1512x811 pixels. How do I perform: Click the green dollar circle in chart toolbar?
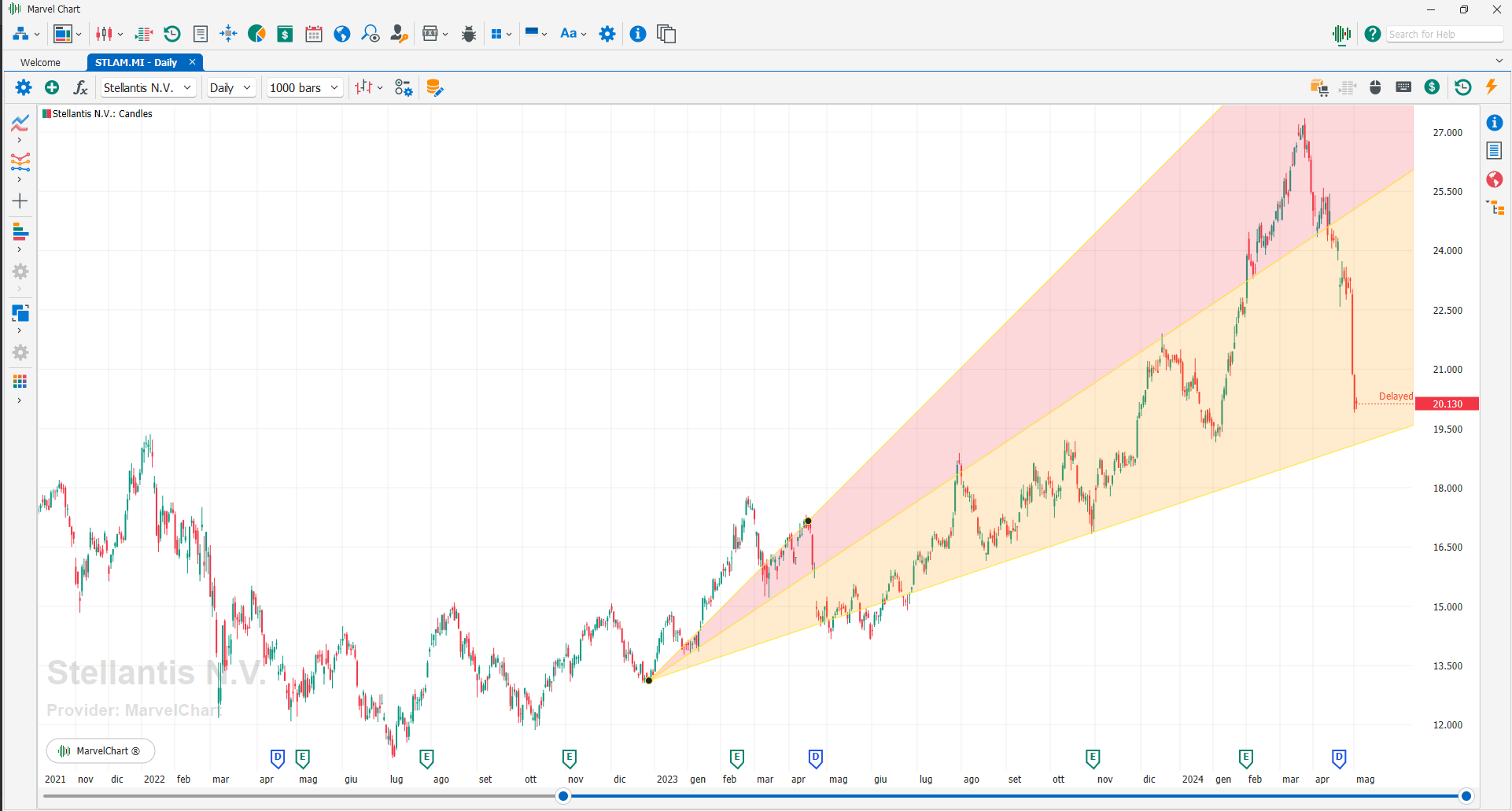pyautogui.click(x=1432, y=87)
